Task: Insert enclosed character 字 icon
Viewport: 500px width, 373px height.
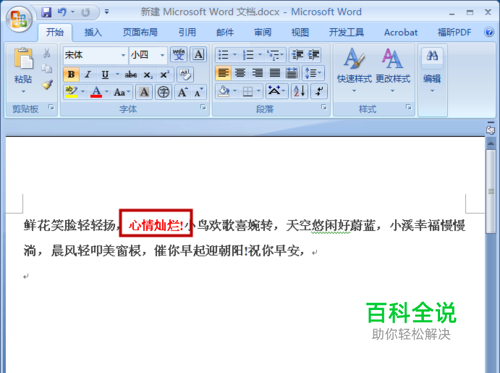Action: tap(164, 92)
